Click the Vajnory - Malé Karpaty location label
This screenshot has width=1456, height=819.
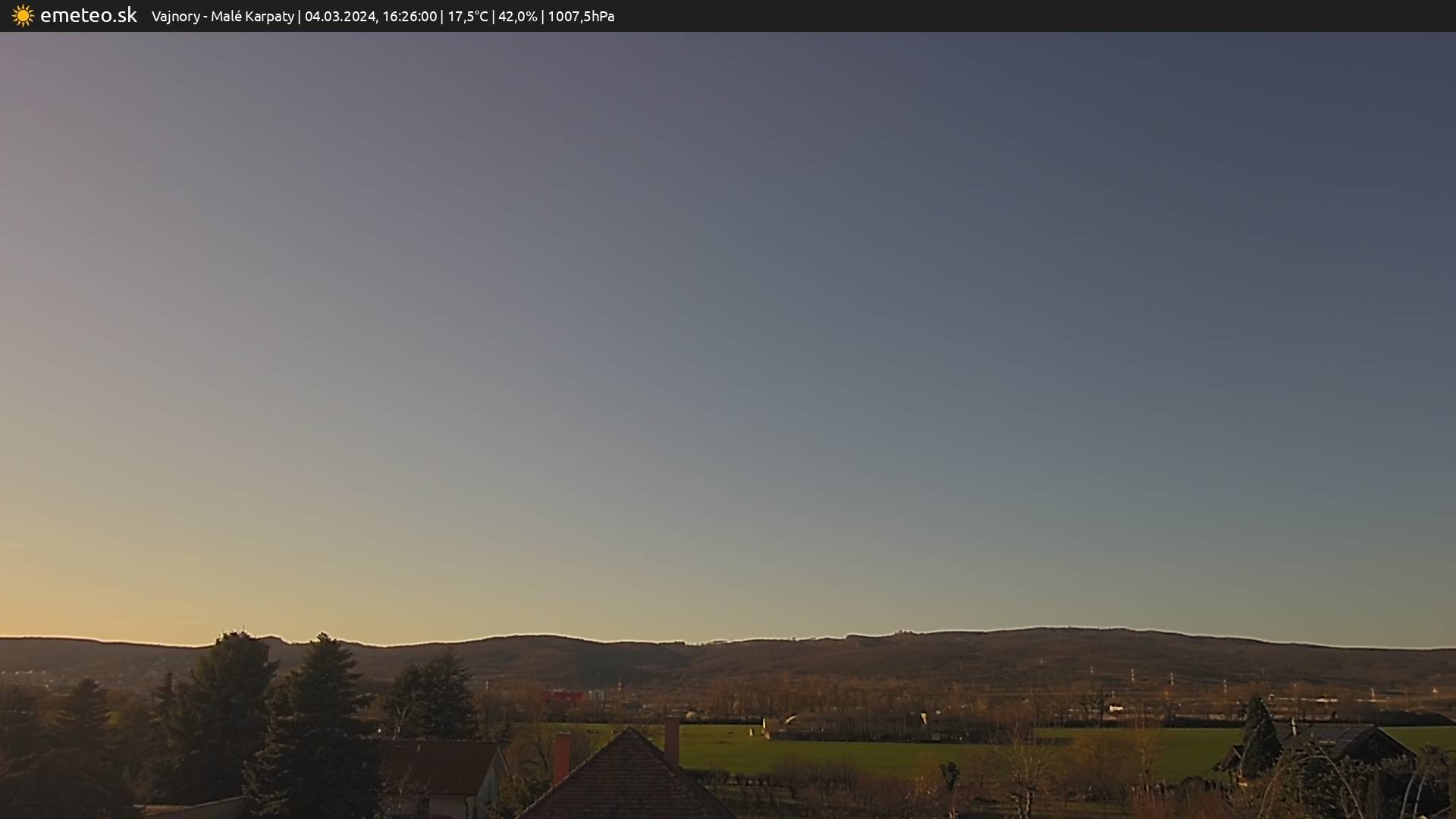222,17
